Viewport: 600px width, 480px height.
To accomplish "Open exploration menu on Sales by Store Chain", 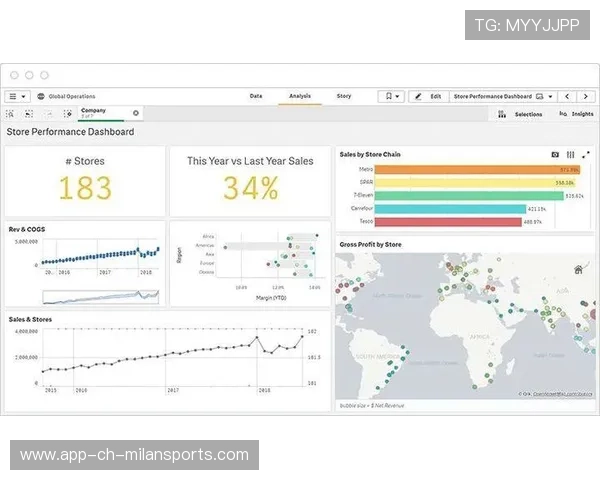I will click(x=571, y=155).
